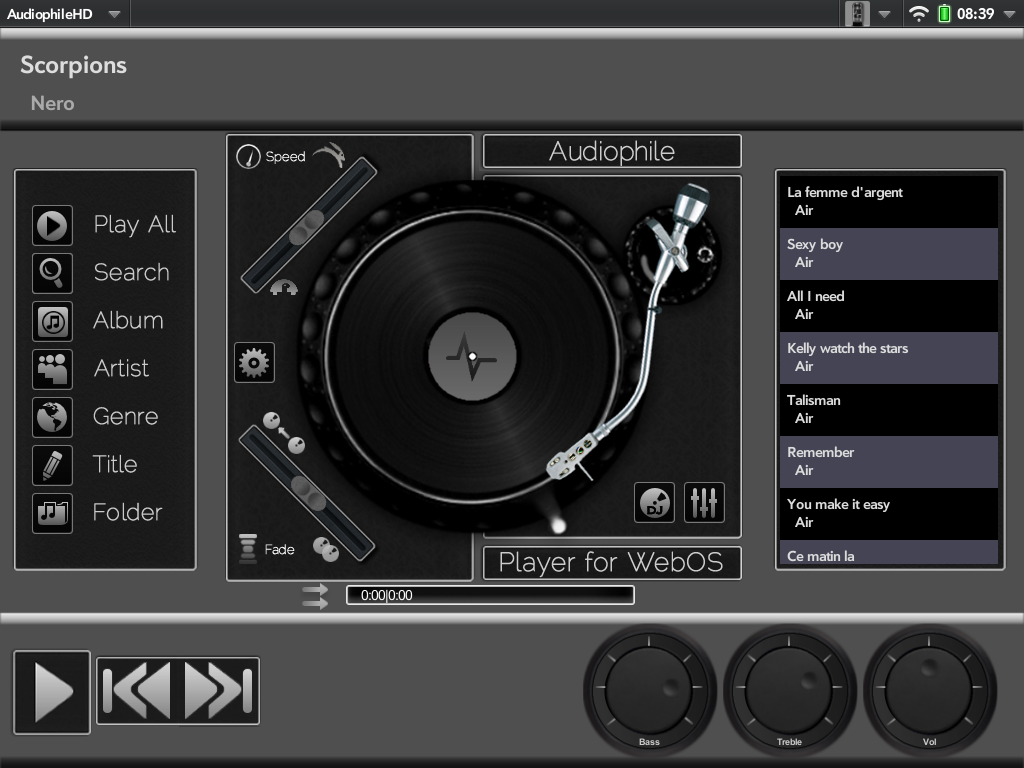Click the Audiophile title banner
The image size is (1024, 768).
click(x=612, y=152)
